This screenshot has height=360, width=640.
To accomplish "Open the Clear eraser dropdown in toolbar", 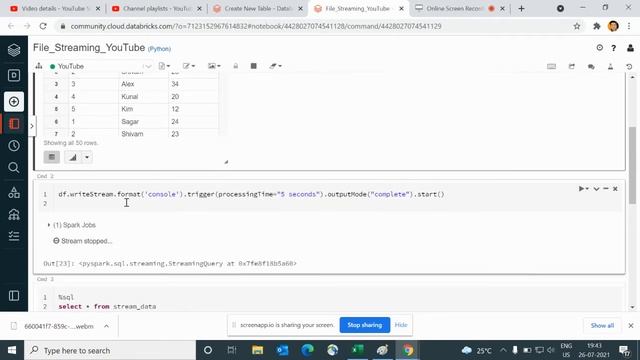I will (276, 66).
